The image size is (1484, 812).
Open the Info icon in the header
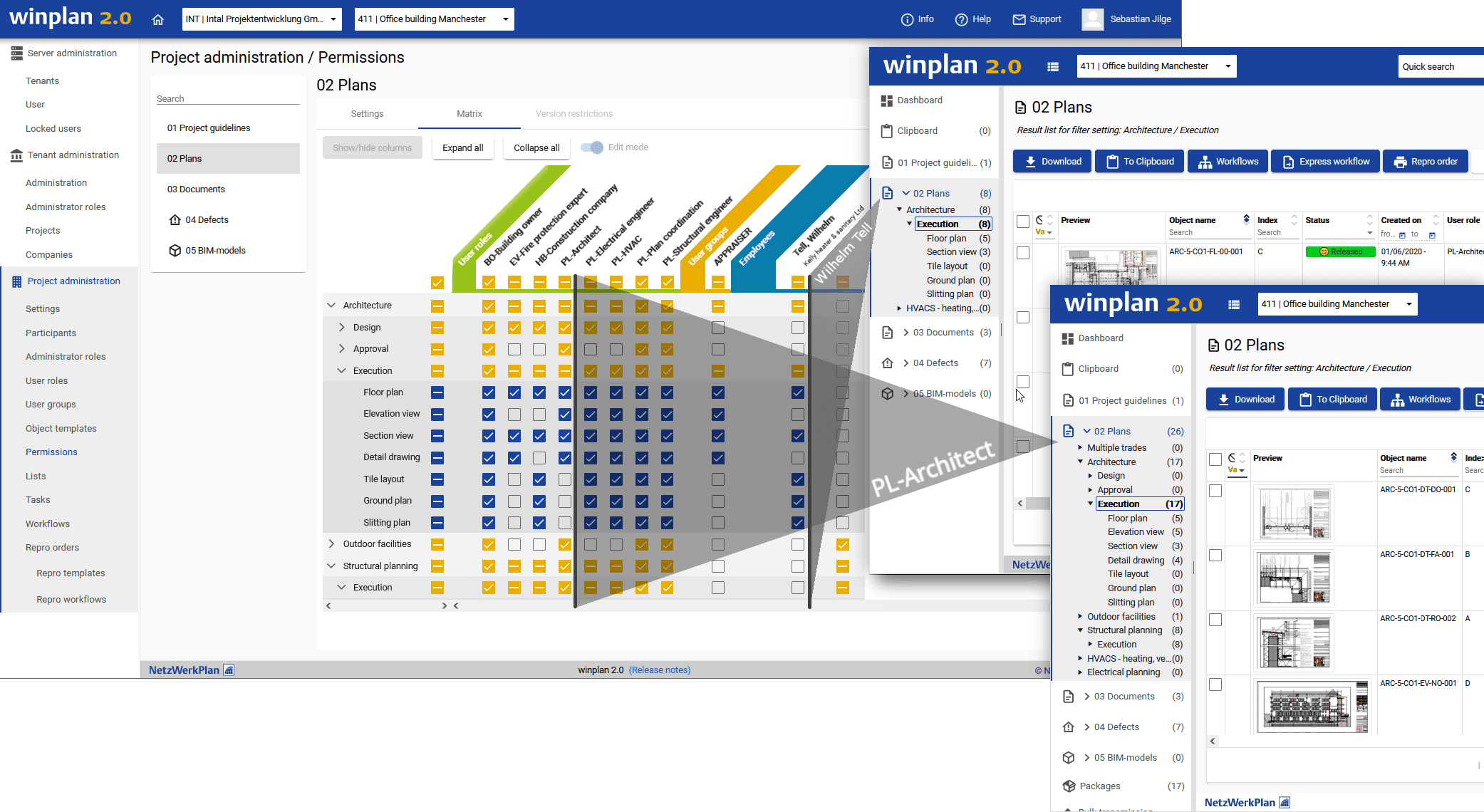click(x=907, y=19)
